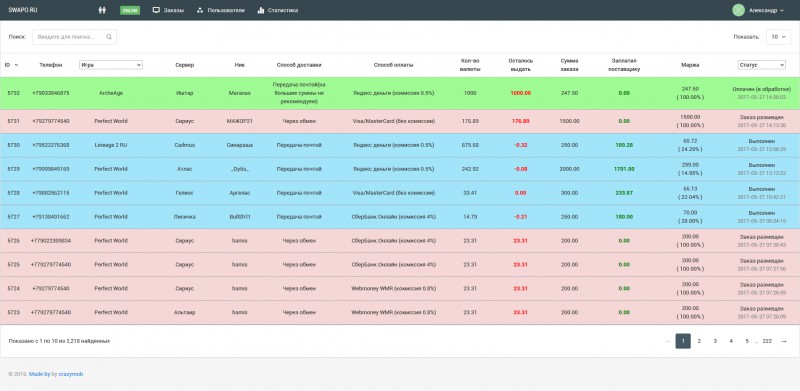Screen dimensions: 800x391
Task: Go to the next page arrow
Action: tap(784, 341)
